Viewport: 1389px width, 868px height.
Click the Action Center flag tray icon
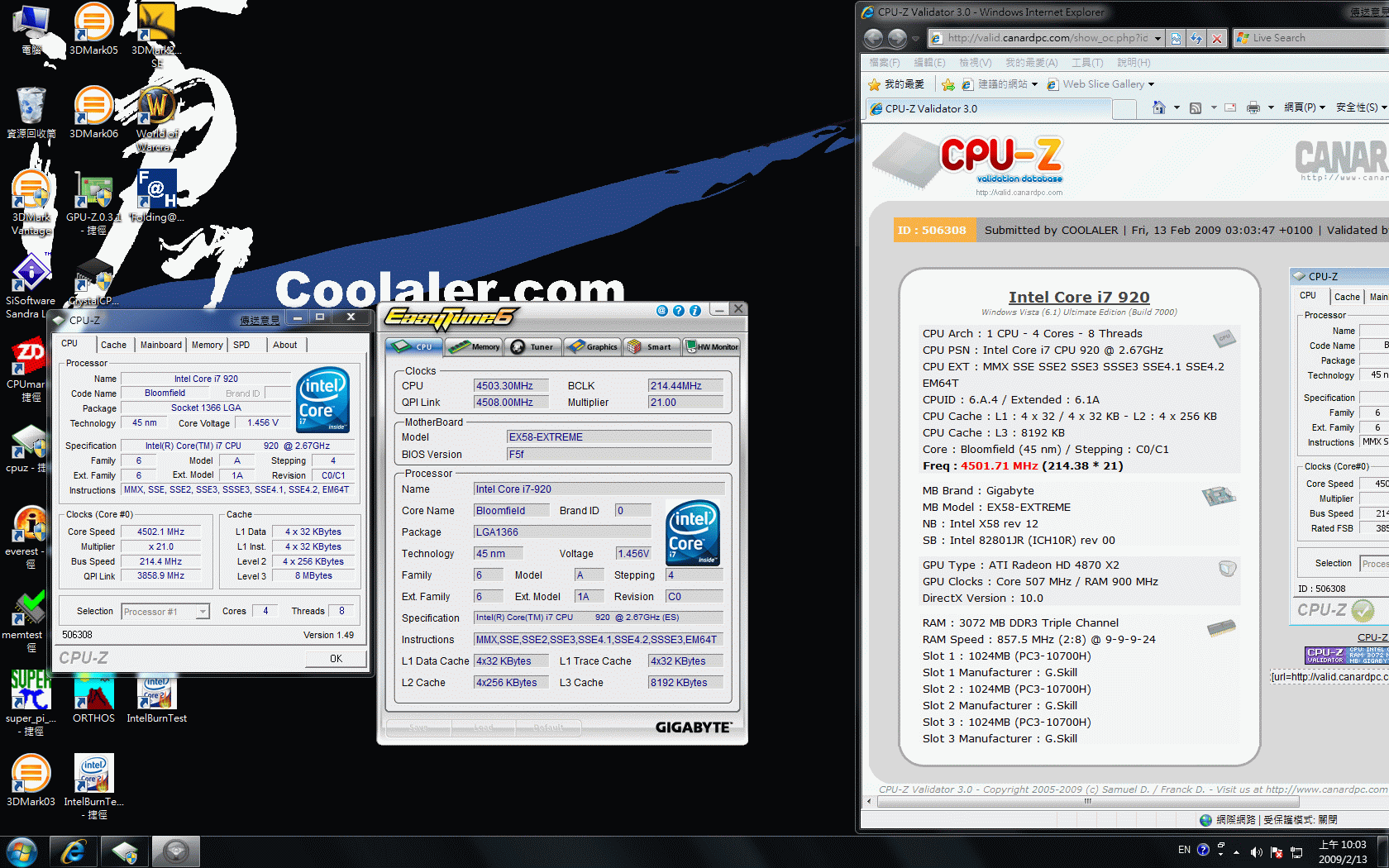coord(1277,851)
